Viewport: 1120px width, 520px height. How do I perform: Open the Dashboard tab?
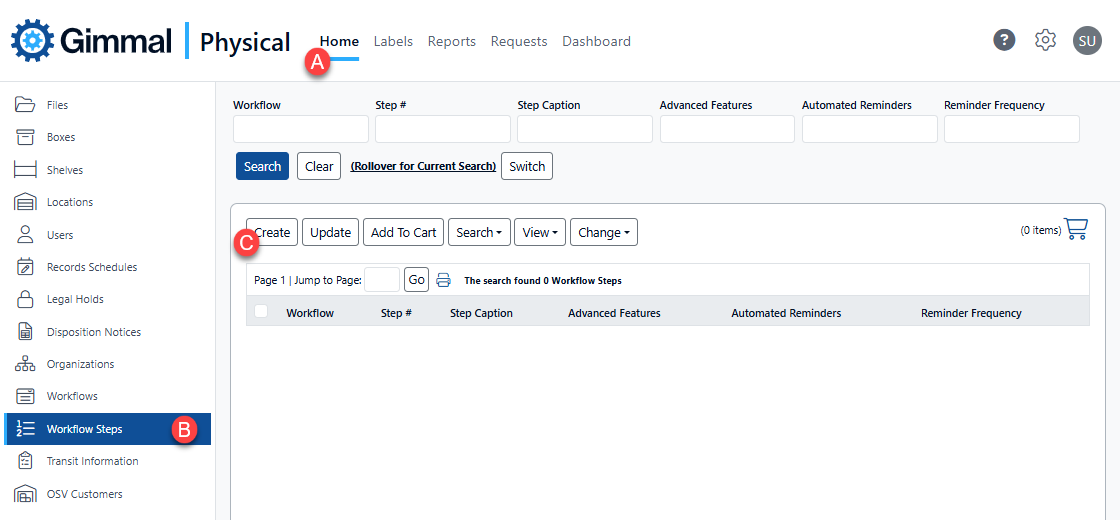(x=596, y=41)
